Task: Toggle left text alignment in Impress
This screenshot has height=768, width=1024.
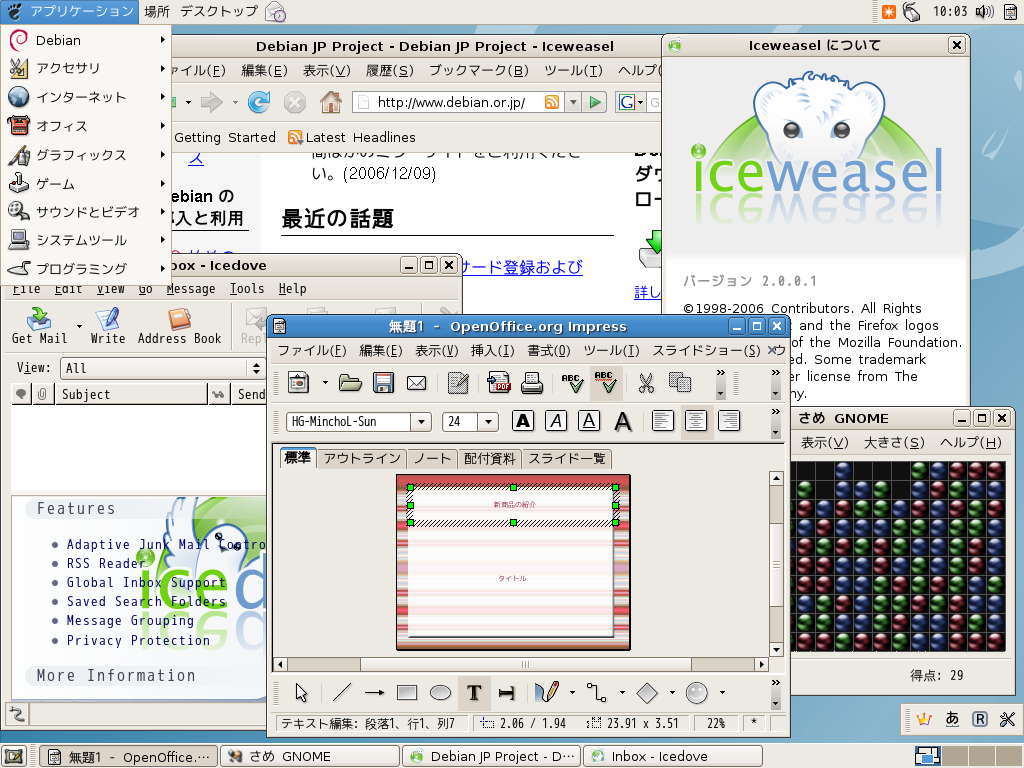Action: (663, 421)
